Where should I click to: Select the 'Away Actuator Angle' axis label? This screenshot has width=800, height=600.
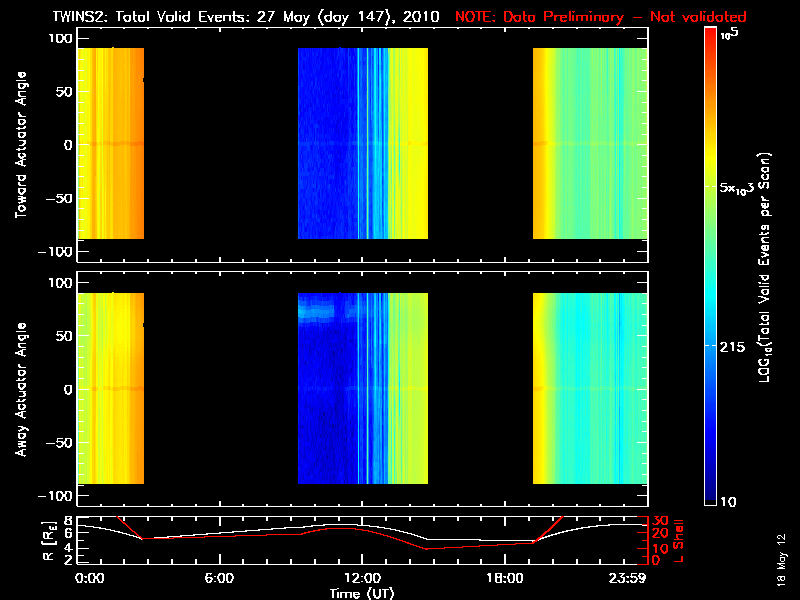[x=19, y=389]
